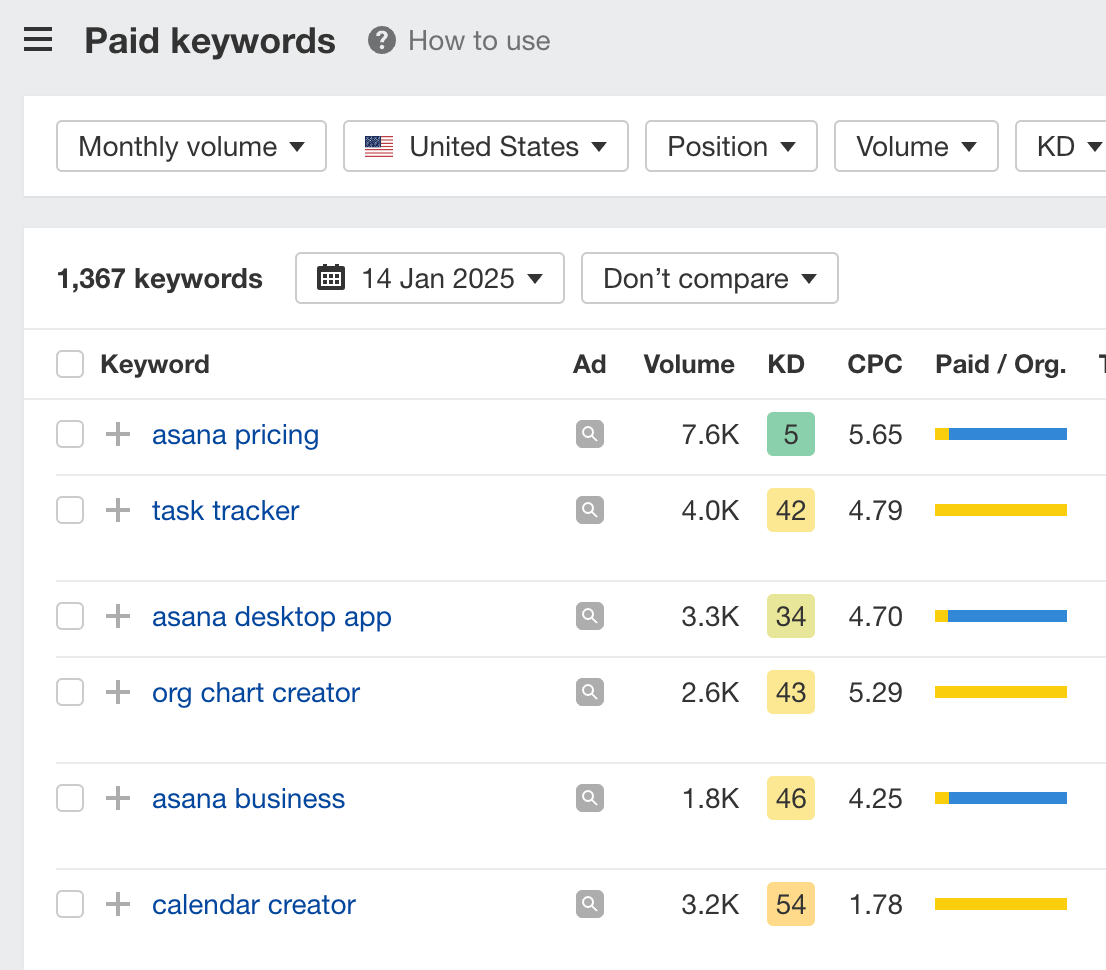Image resolution: width=1106 pixels, height=970 pixels.
Task: Add org chart creator using its plus icon
Action: (x=117, y=692)
